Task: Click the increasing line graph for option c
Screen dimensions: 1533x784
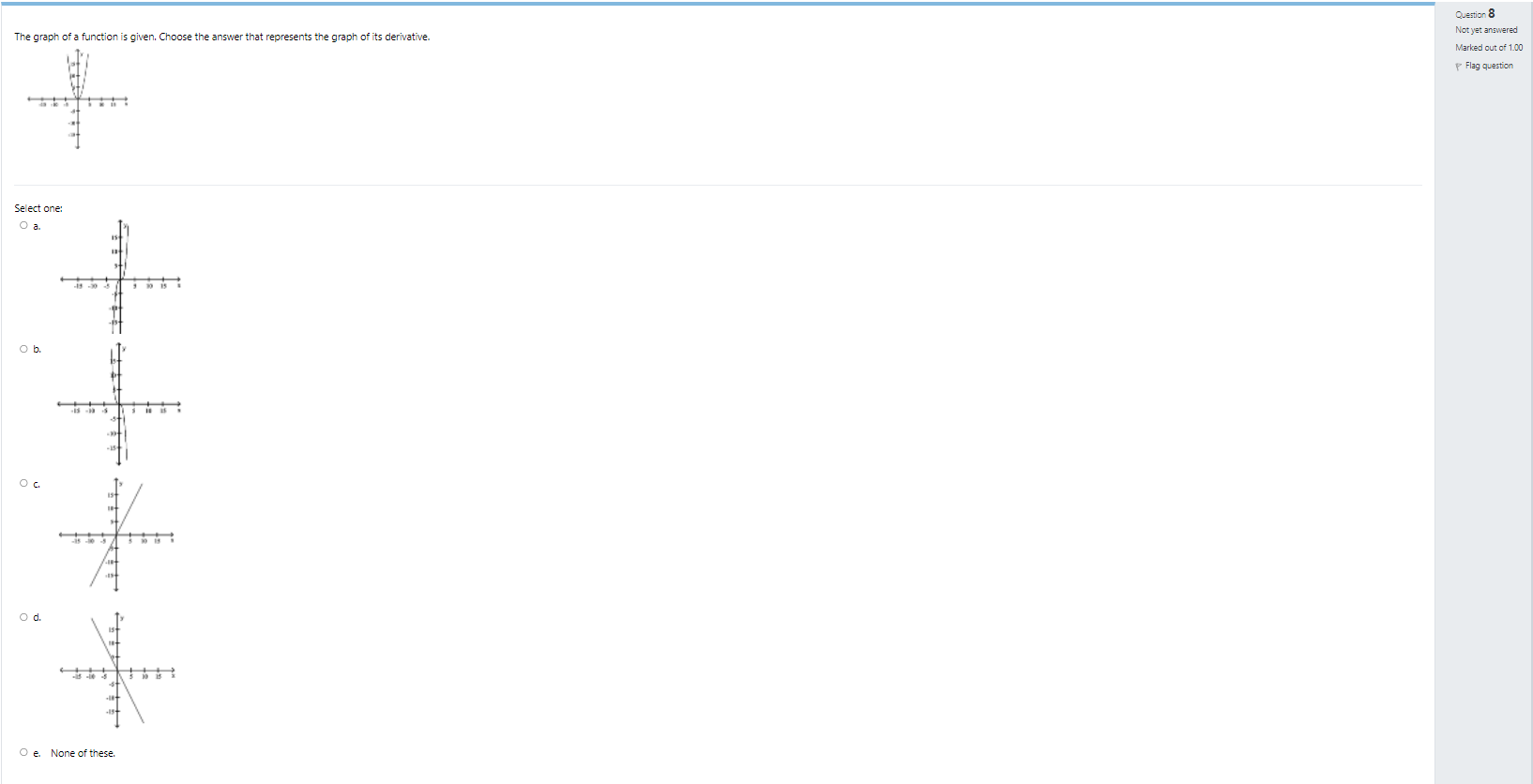Action: (117, 535)
